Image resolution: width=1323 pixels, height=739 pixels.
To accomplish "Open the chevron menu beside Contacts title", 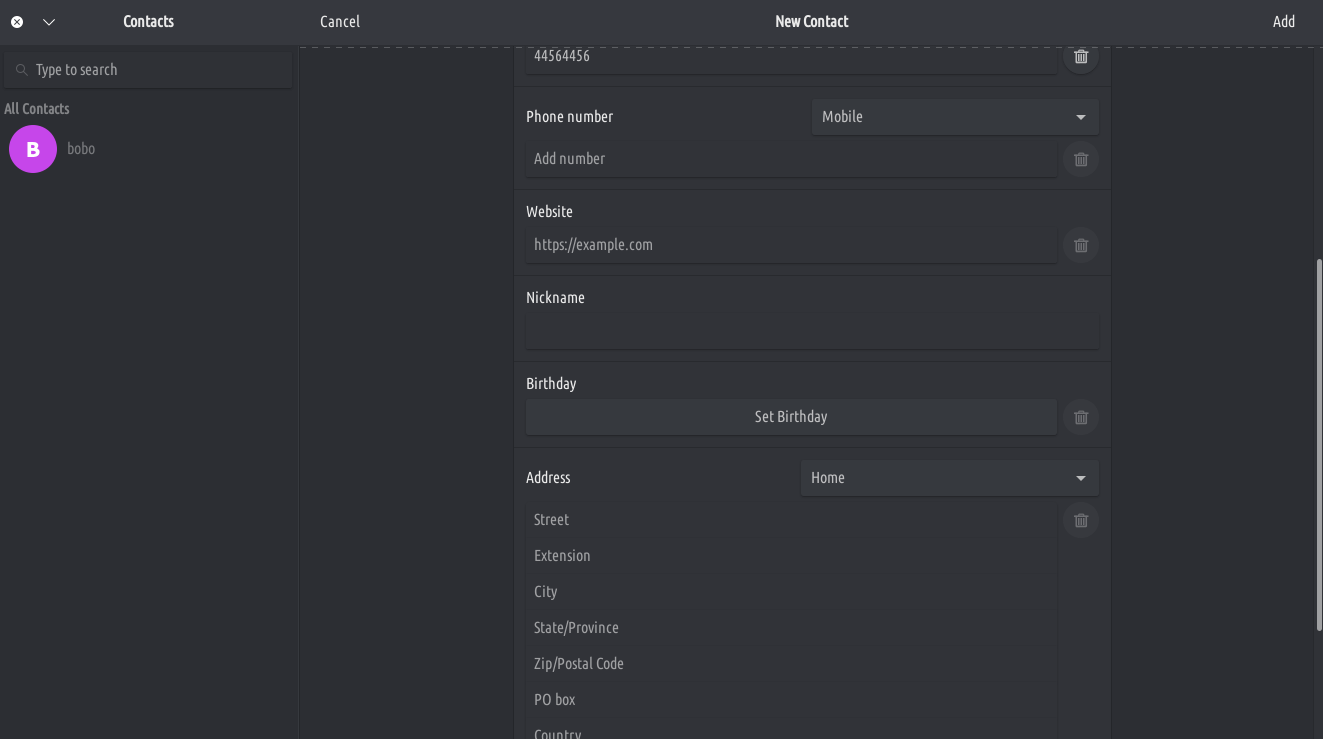I will pos(49,21).
